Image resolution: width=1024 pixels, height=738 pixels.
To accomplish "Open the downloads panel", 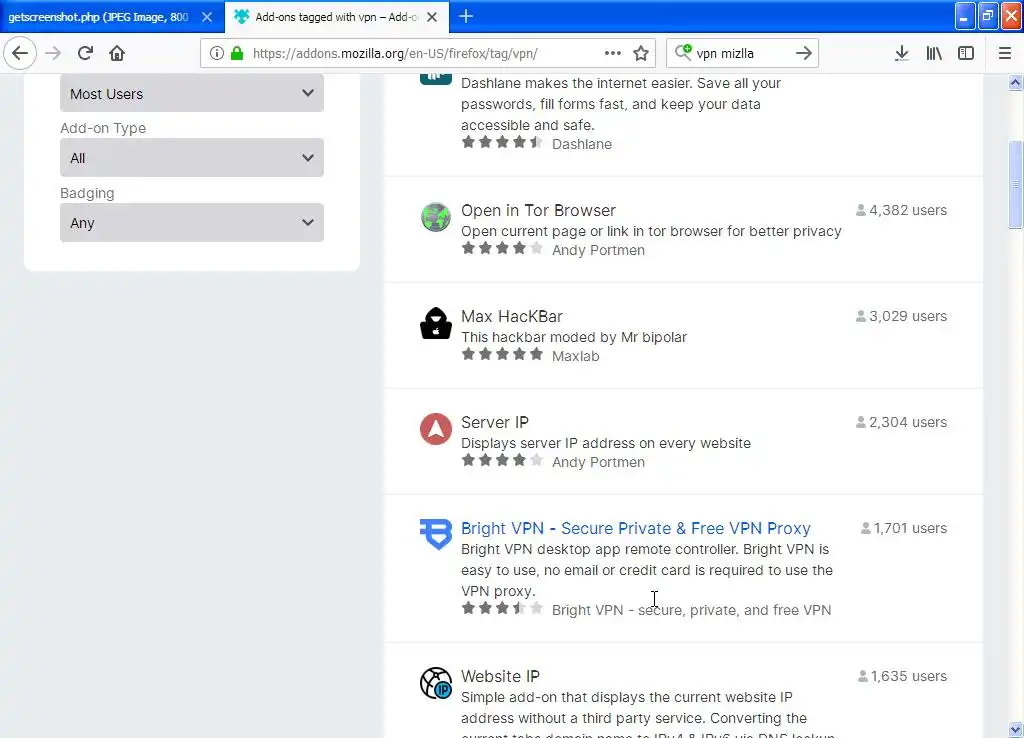I will click(901, 53).
